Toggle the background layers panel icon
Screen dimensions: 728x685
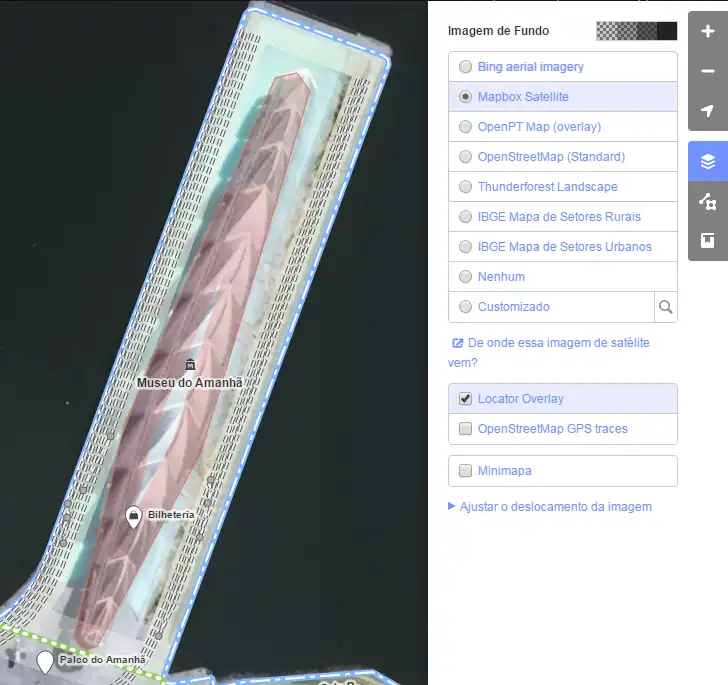(708, 162)
